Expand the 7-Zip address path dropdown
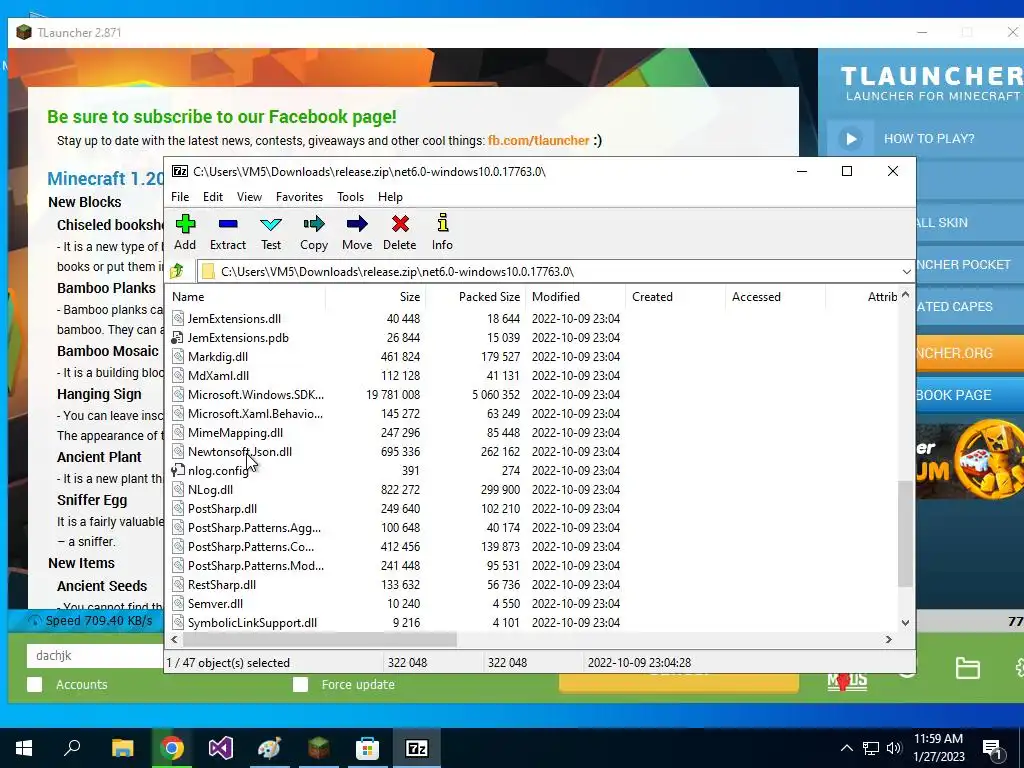Viewport: 1024px width, 768px height. click(x=906, y=272)
